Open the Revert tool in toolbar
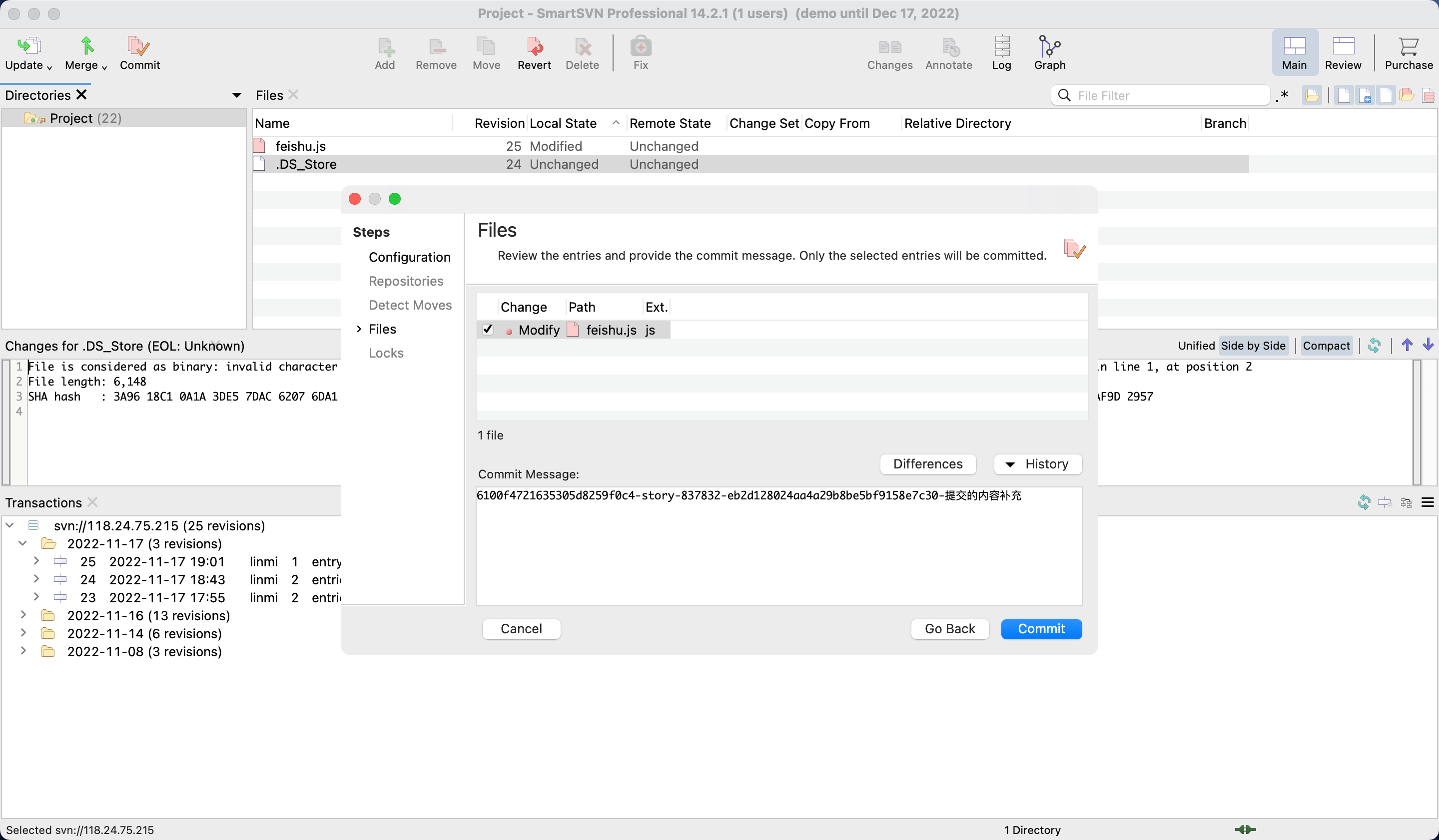Image resolution: width=1439 pixels, height=840 pixels. (x=534, y=45)
